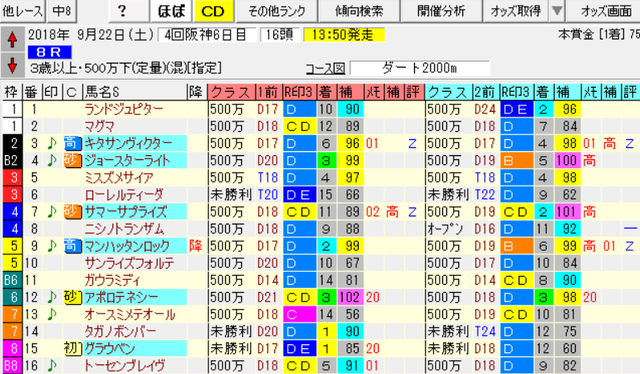Click the music note mark for マンハッタンロック
Screen dimensions: 640x374
(52, 246)
